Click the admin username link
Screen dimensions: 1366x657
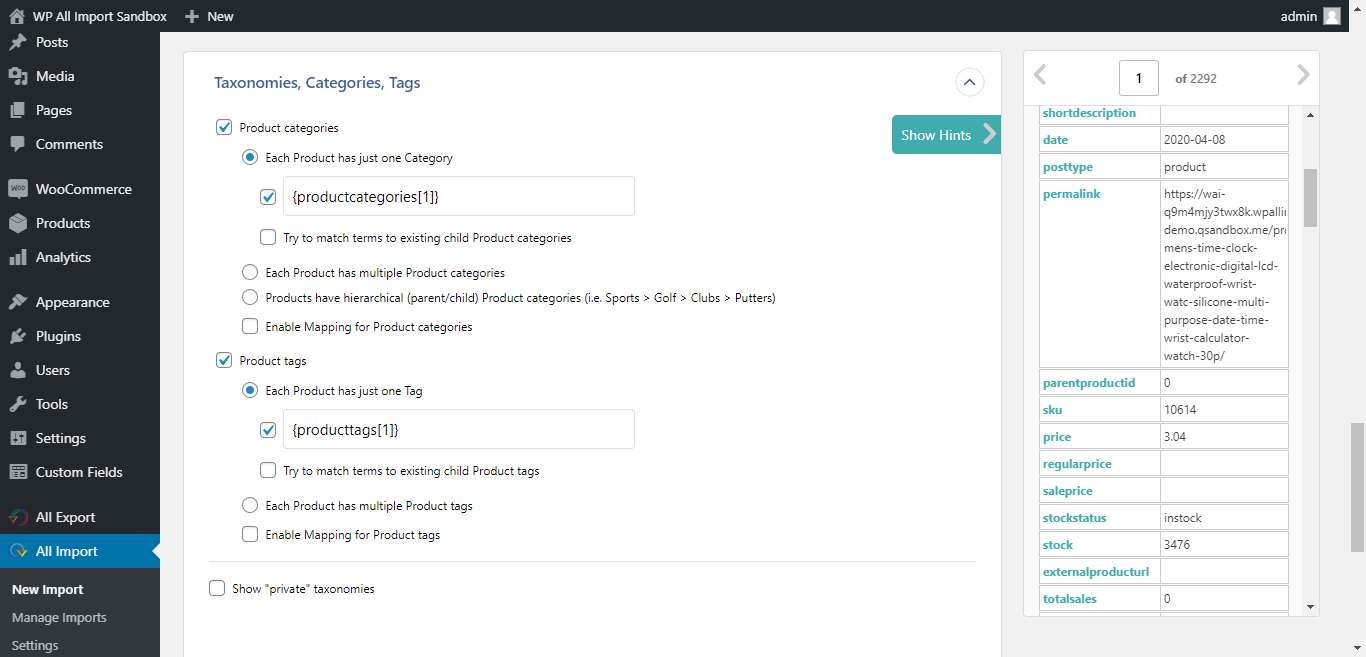coord(1298,16)
